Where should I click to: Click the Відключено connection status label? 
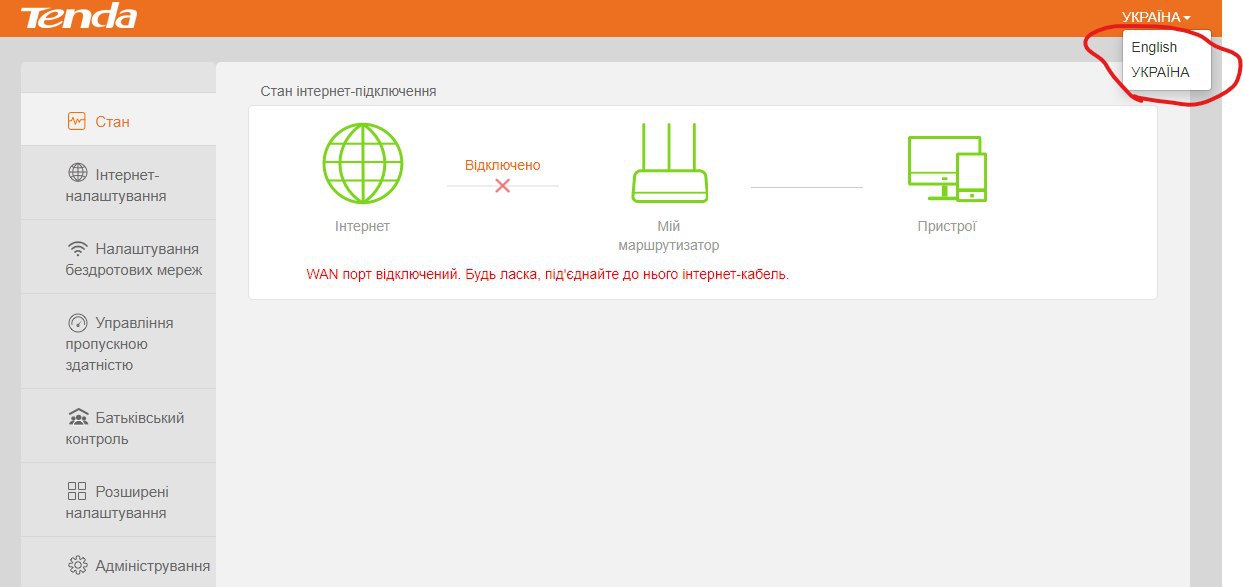(502, 165)
